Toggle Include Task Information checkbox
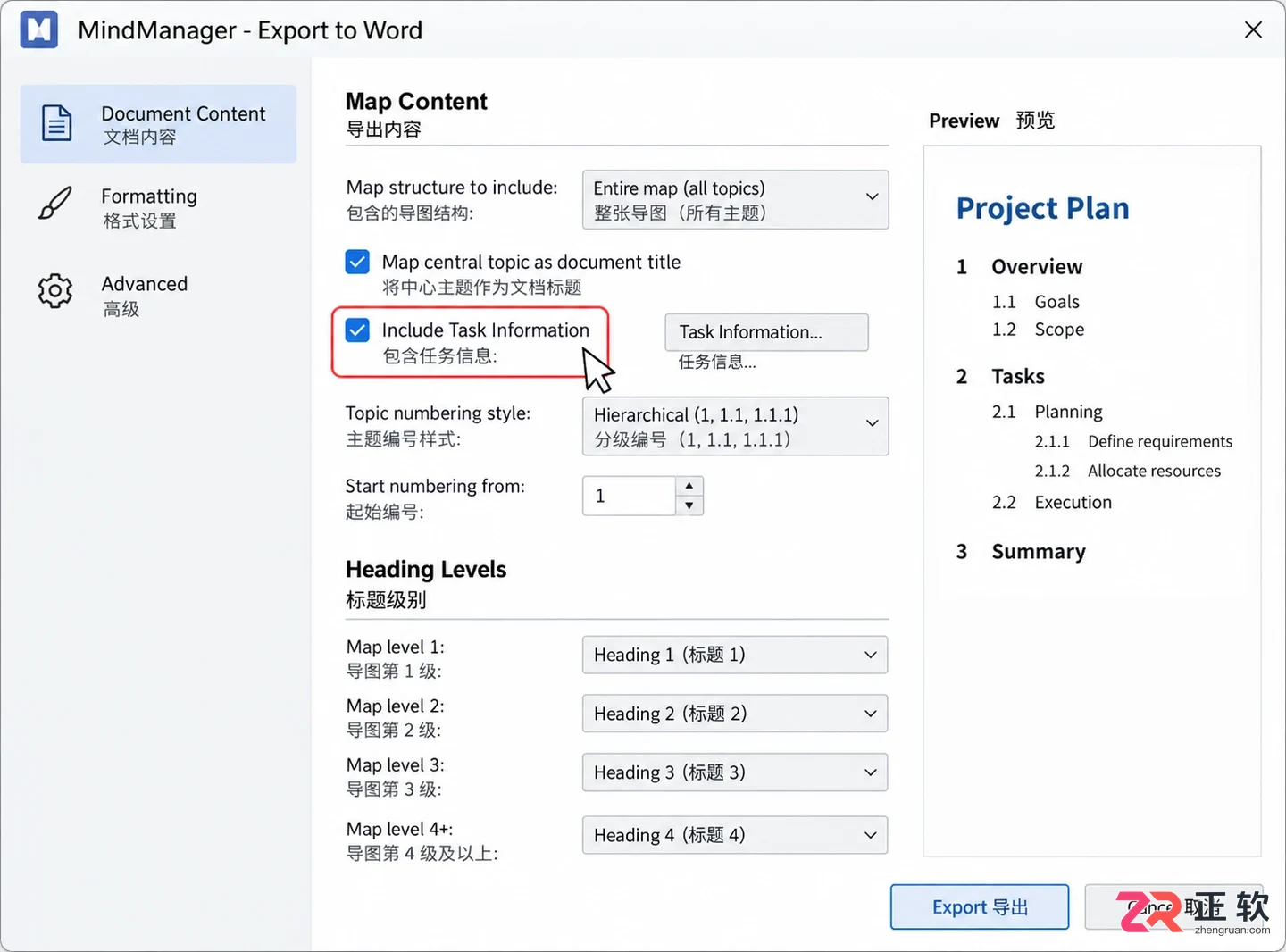 coord(357,330)
